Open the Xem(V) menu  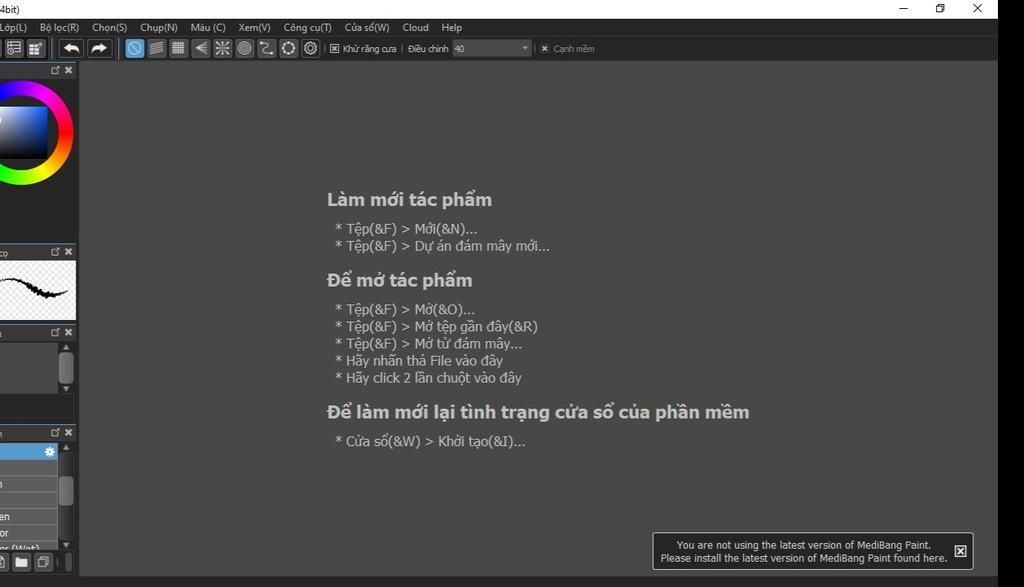254,27
